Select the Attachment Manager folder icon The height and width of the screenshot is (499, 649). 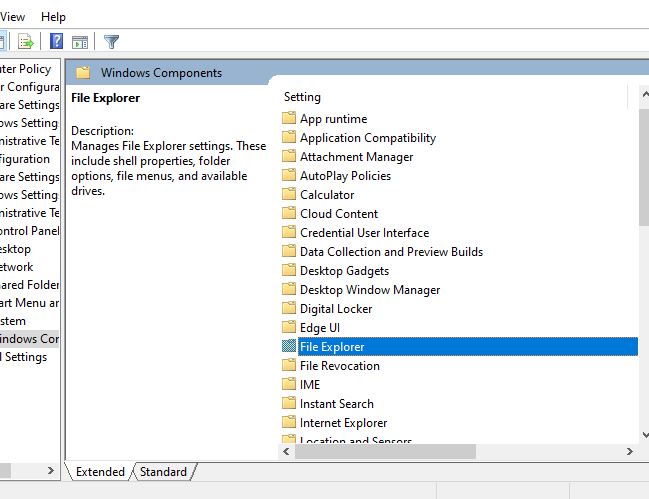(289, 156)
